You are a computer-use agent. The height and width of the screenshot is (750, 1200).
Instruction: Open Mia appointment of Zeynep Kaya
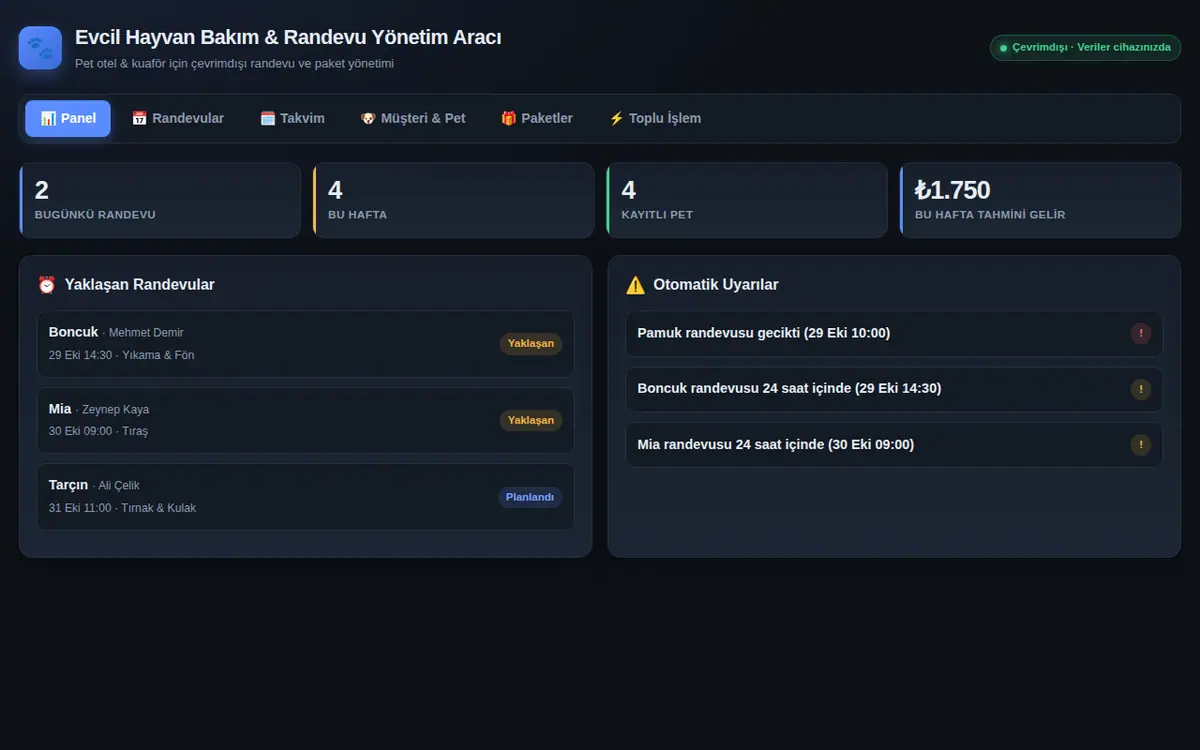point(306,421)
